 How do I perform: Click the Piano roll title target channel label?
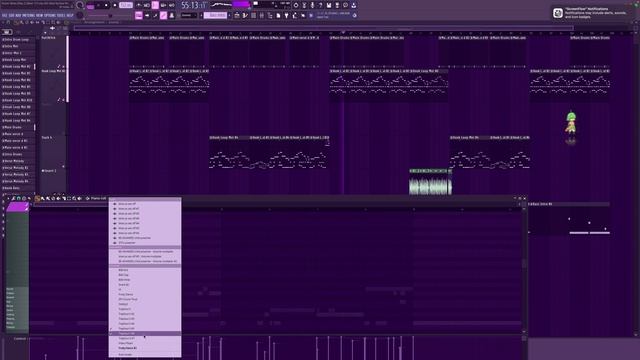coord(98,198)
